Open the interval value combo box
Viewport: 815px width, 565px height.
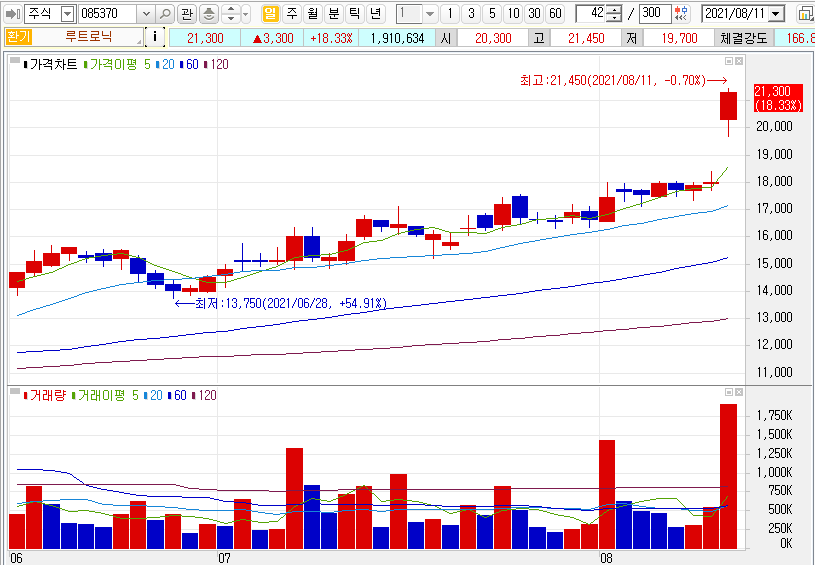(416, 14)
